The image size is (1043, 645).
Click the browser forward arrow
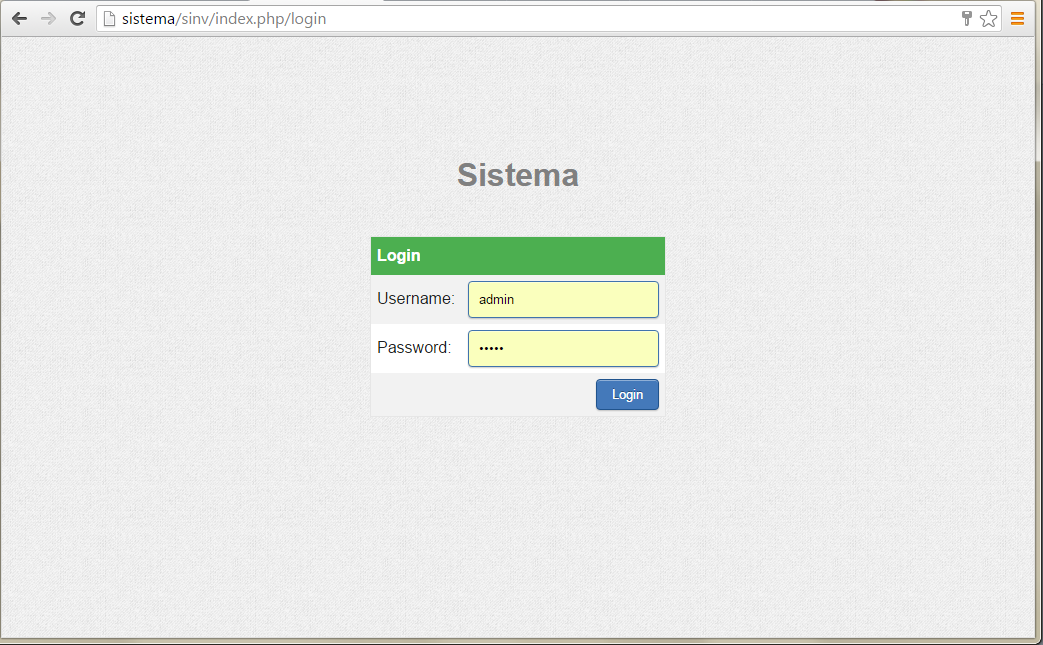[47, 18]
